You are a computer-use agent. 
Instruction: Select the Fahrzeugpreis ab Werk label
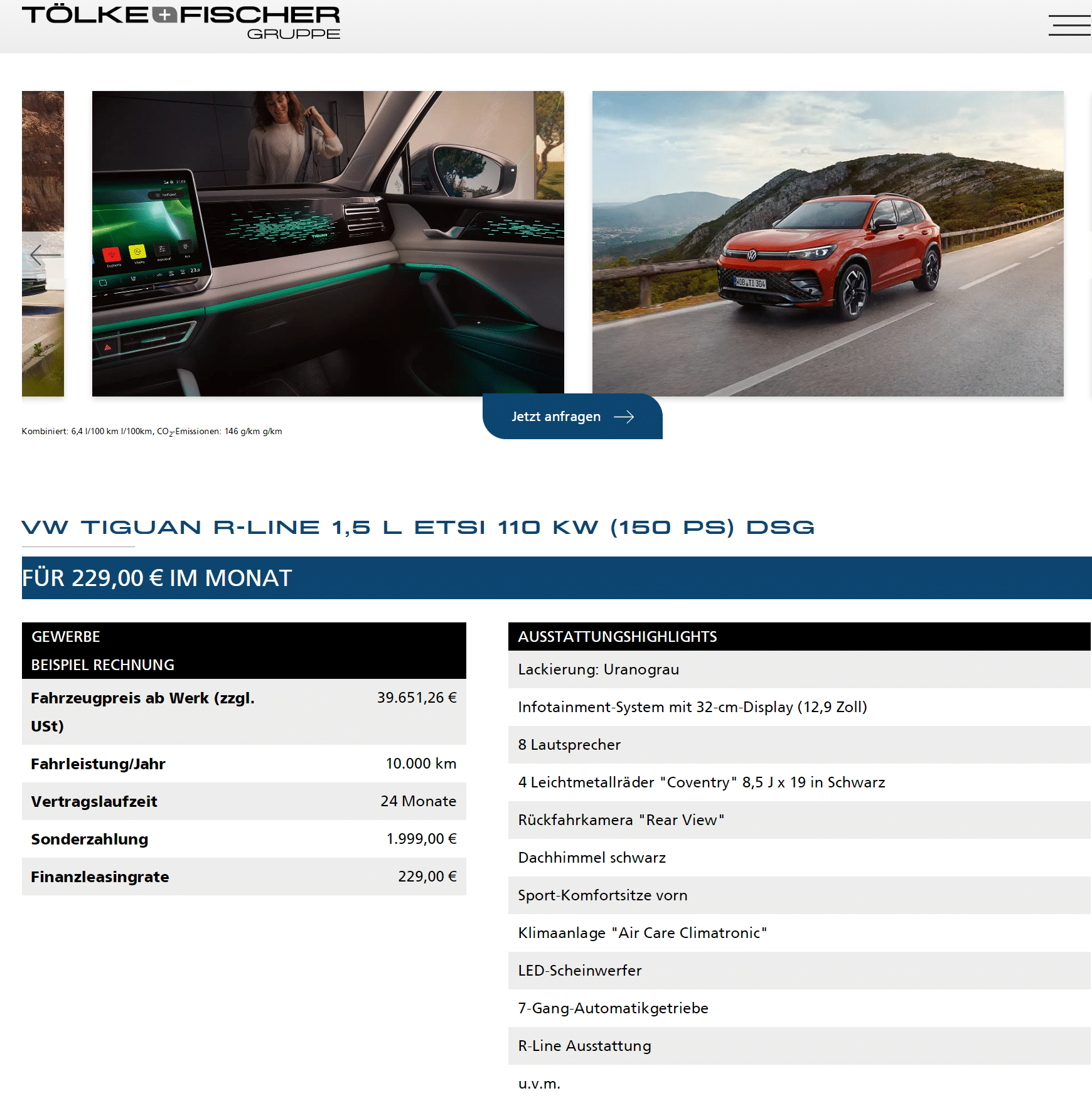pyautogui.click(x=142, y=711)
